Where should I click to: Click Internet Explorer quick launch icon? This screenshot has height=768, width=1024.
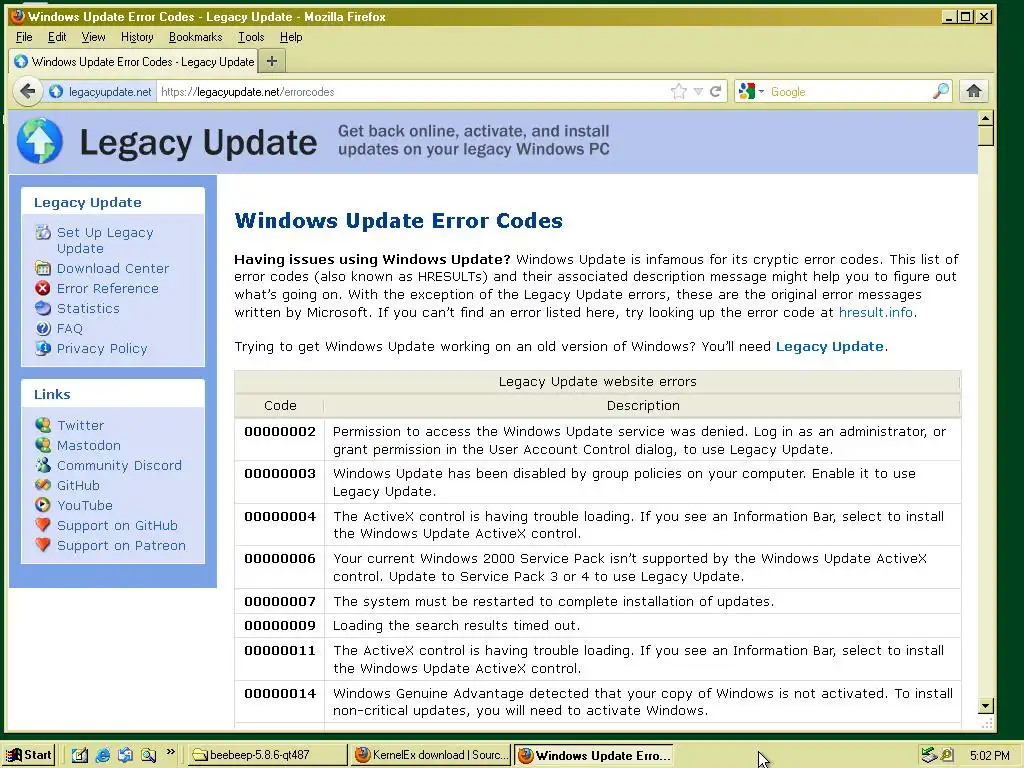tap(103, 756)
